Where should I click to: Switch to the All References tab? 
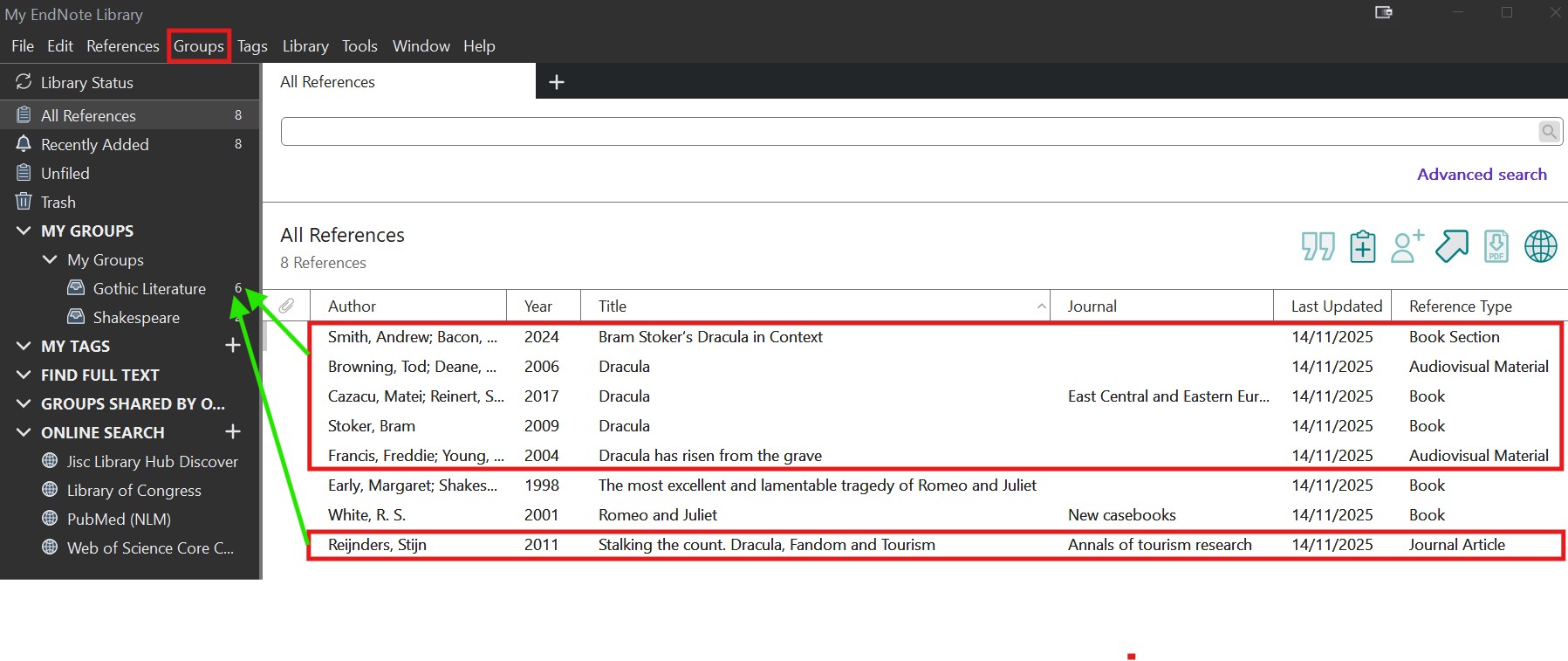pos(399,81)
